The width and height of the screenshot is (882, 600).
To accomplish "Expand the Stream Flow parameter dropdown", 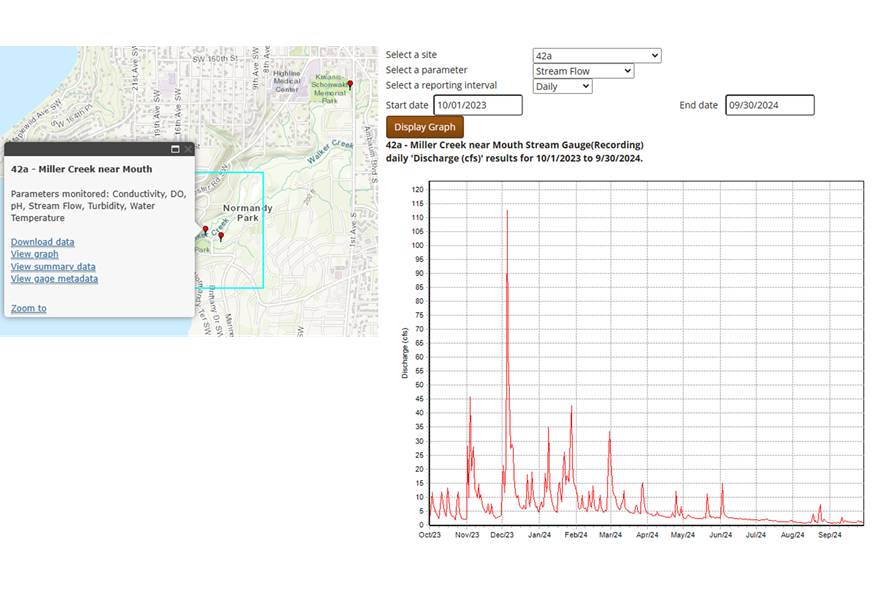I will pyautogui.click(x=583, y=71).
